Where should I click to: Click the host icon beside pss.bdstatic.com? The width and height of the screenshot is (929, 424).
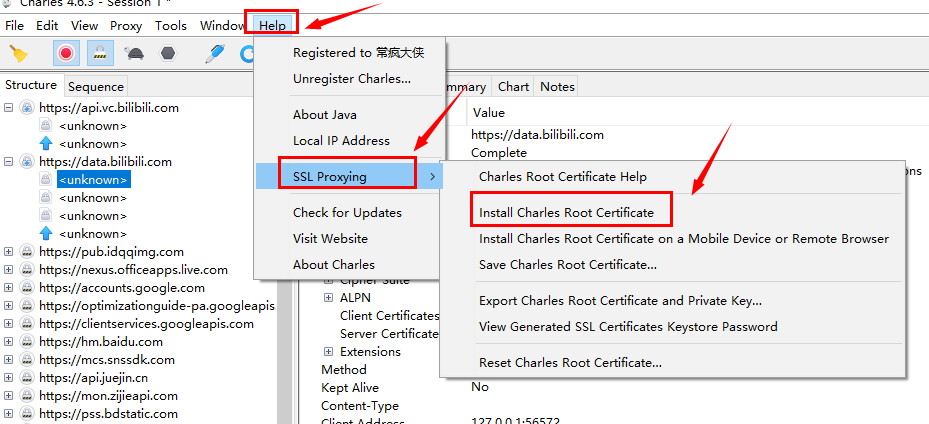(x=27, y=413)
